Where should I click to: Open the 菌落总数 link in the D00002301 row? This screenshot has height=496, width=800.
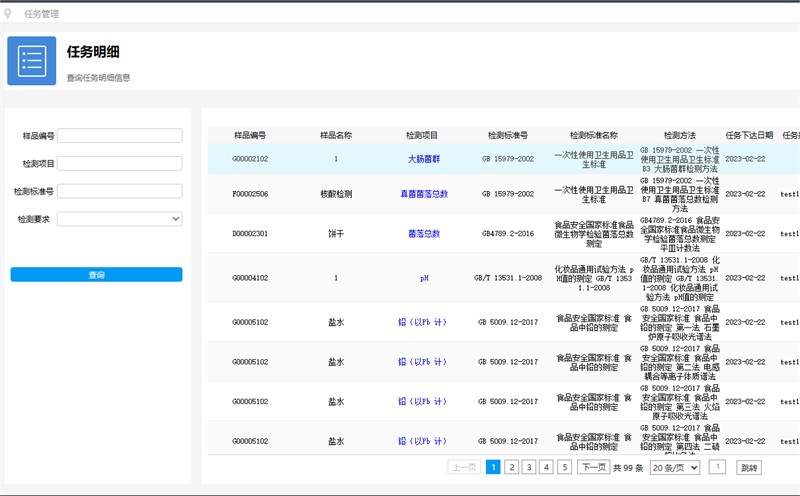coord(423,234)
